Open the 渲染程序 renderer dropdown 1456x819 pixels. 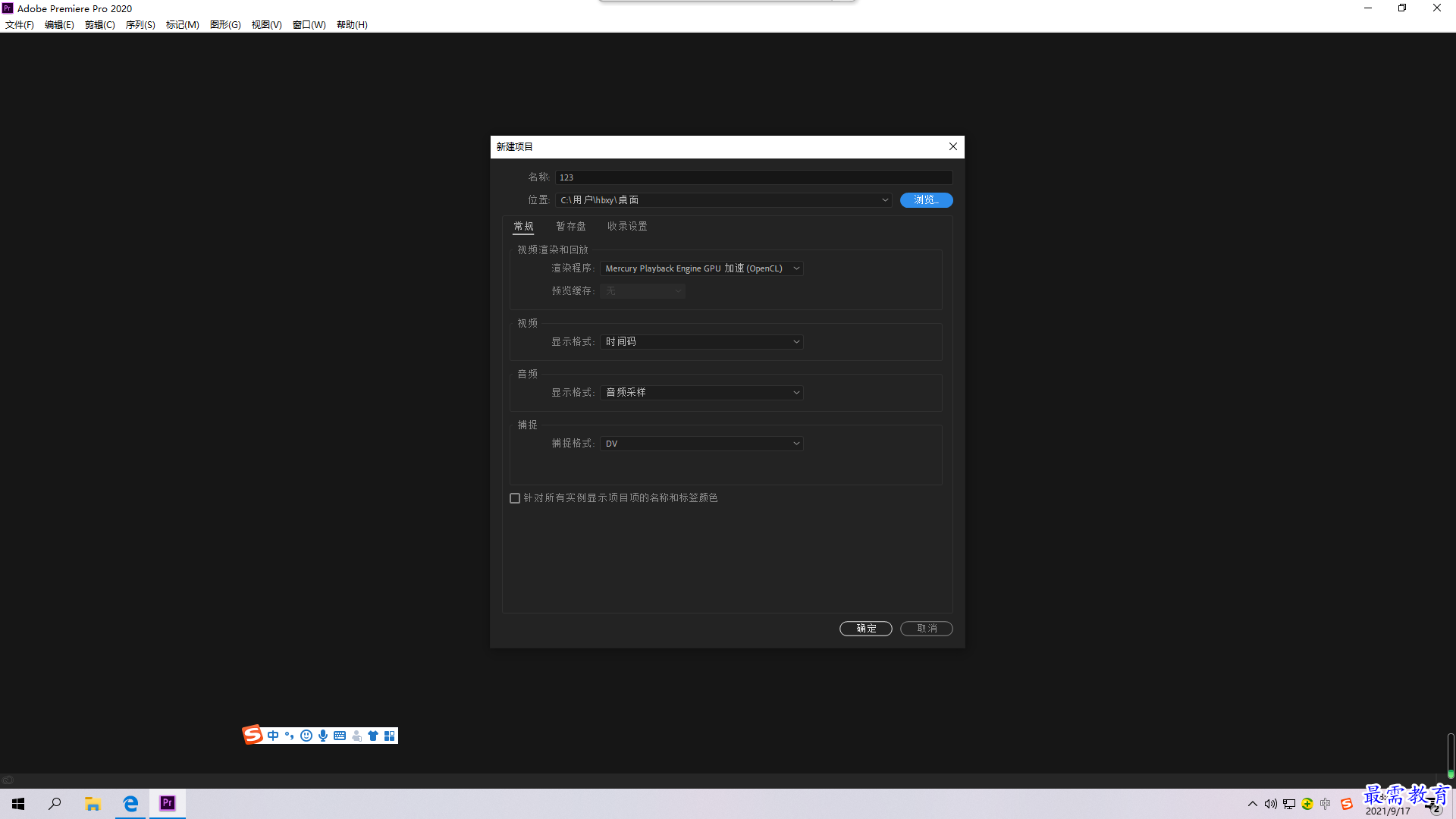click(x=701, y=268)
